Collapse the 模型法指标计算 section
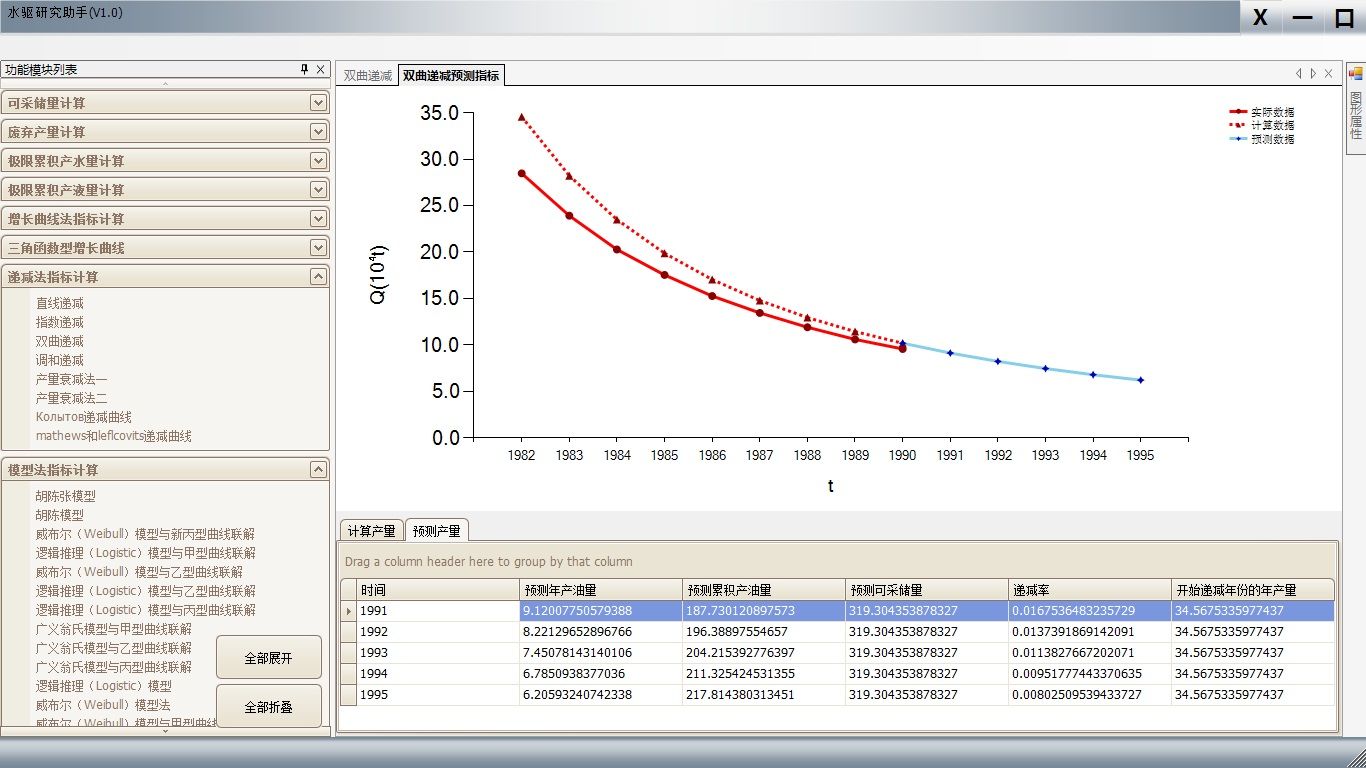 (318, 470)
